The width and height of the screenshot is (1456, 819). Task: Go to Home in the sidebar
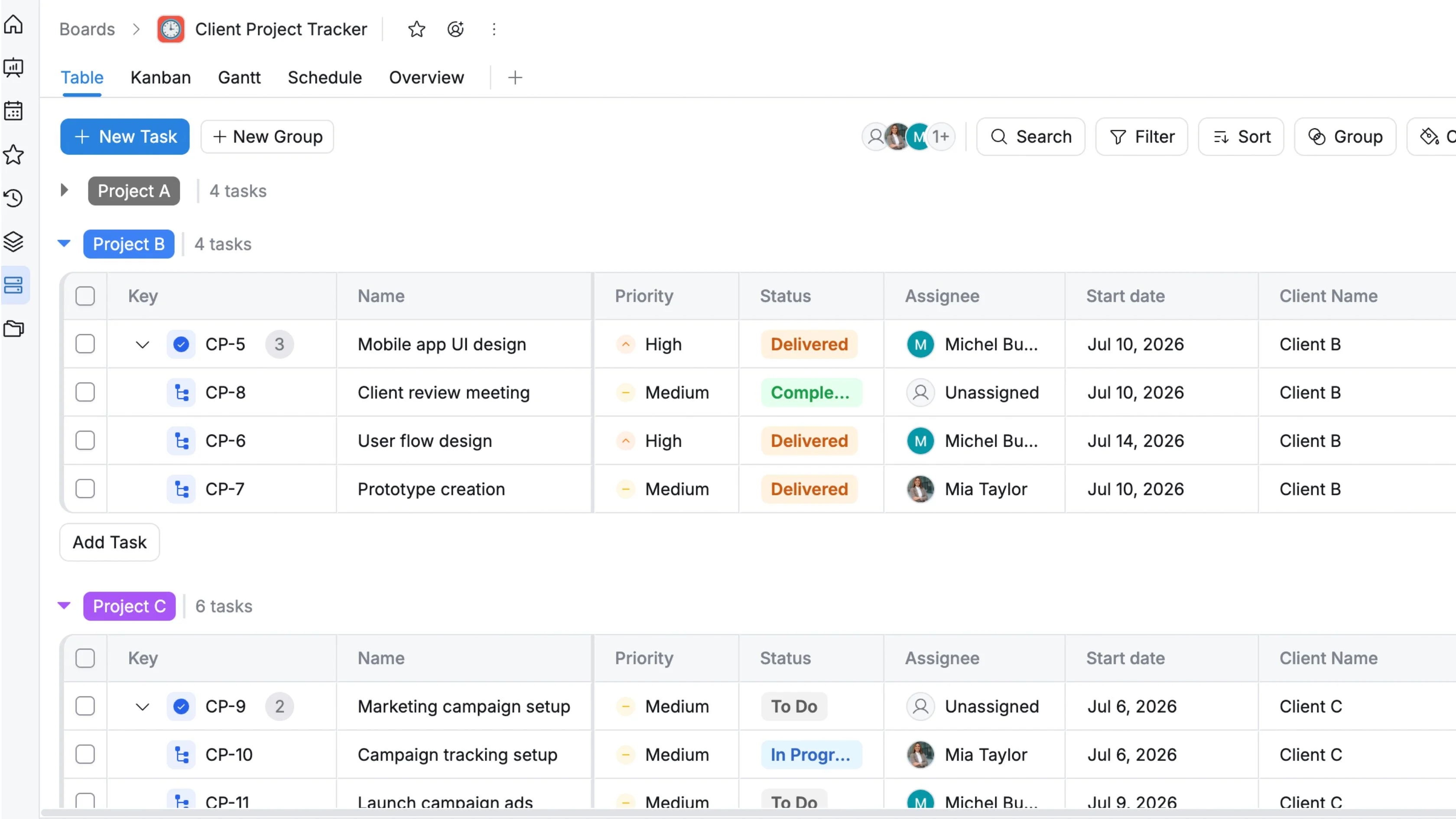pos(13,24)
